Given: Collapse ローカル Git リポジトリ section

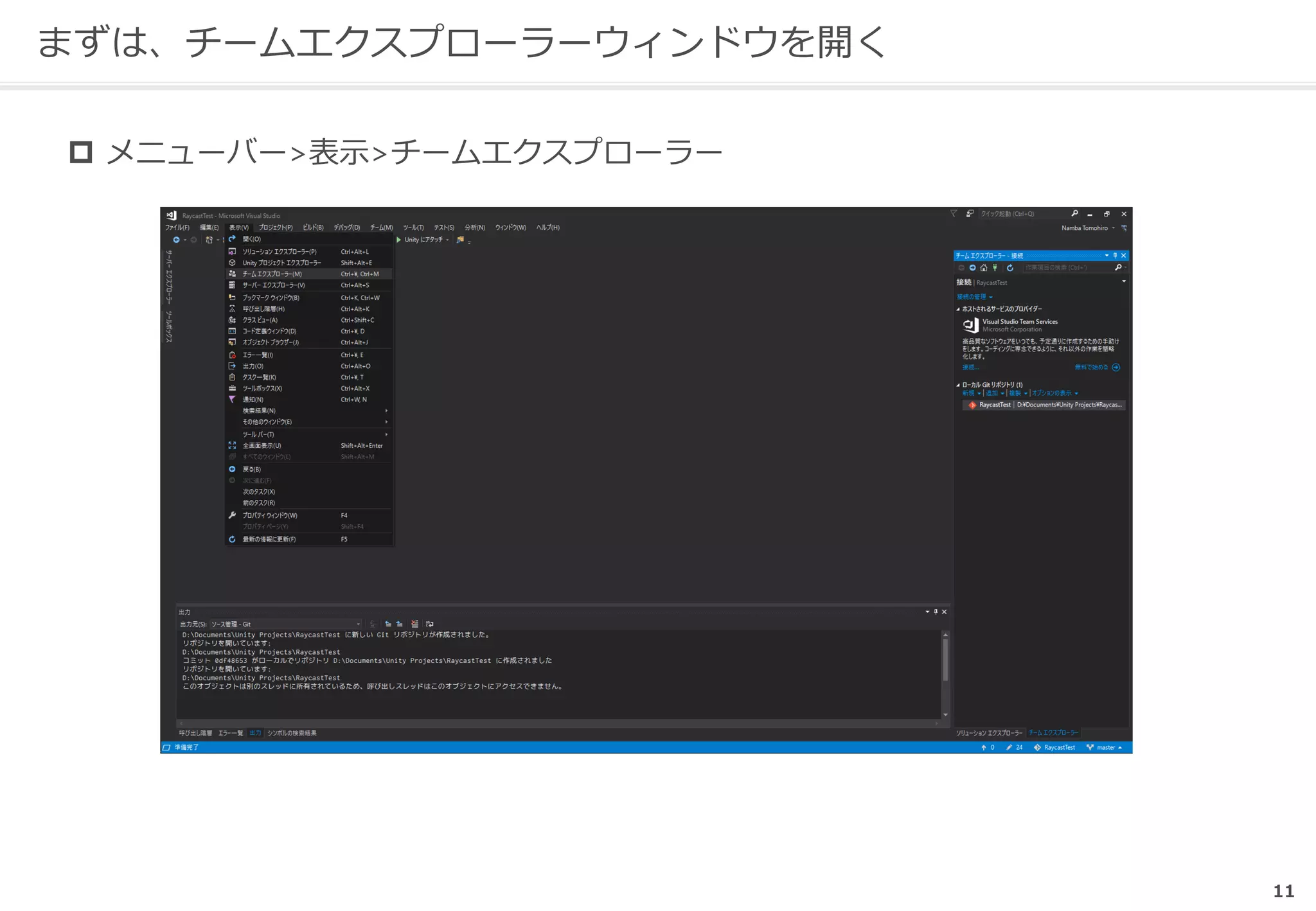Looking at the screenshot, I should [958, 385].
